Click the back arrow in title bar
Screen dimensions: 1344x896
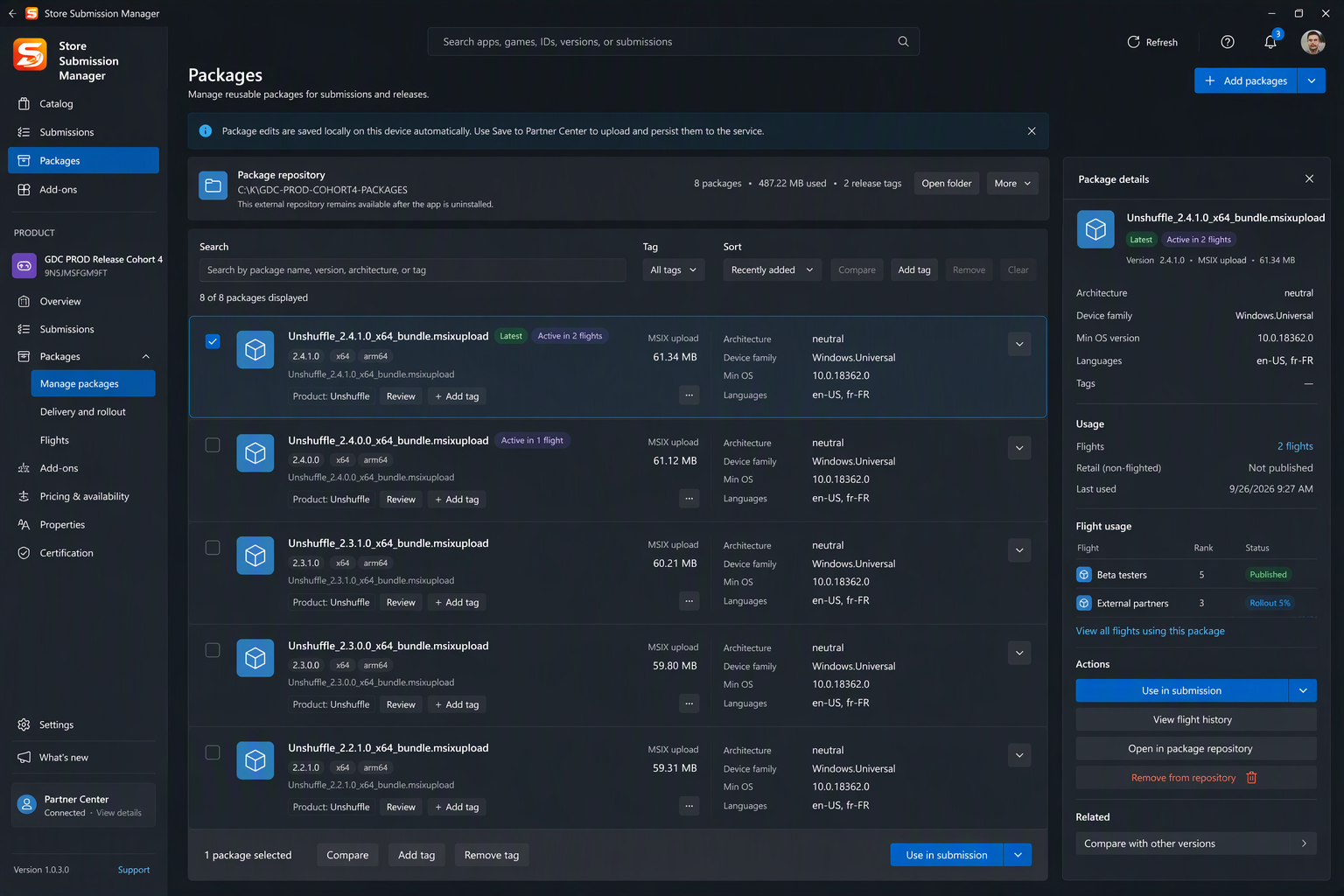[x=12, y=13]
